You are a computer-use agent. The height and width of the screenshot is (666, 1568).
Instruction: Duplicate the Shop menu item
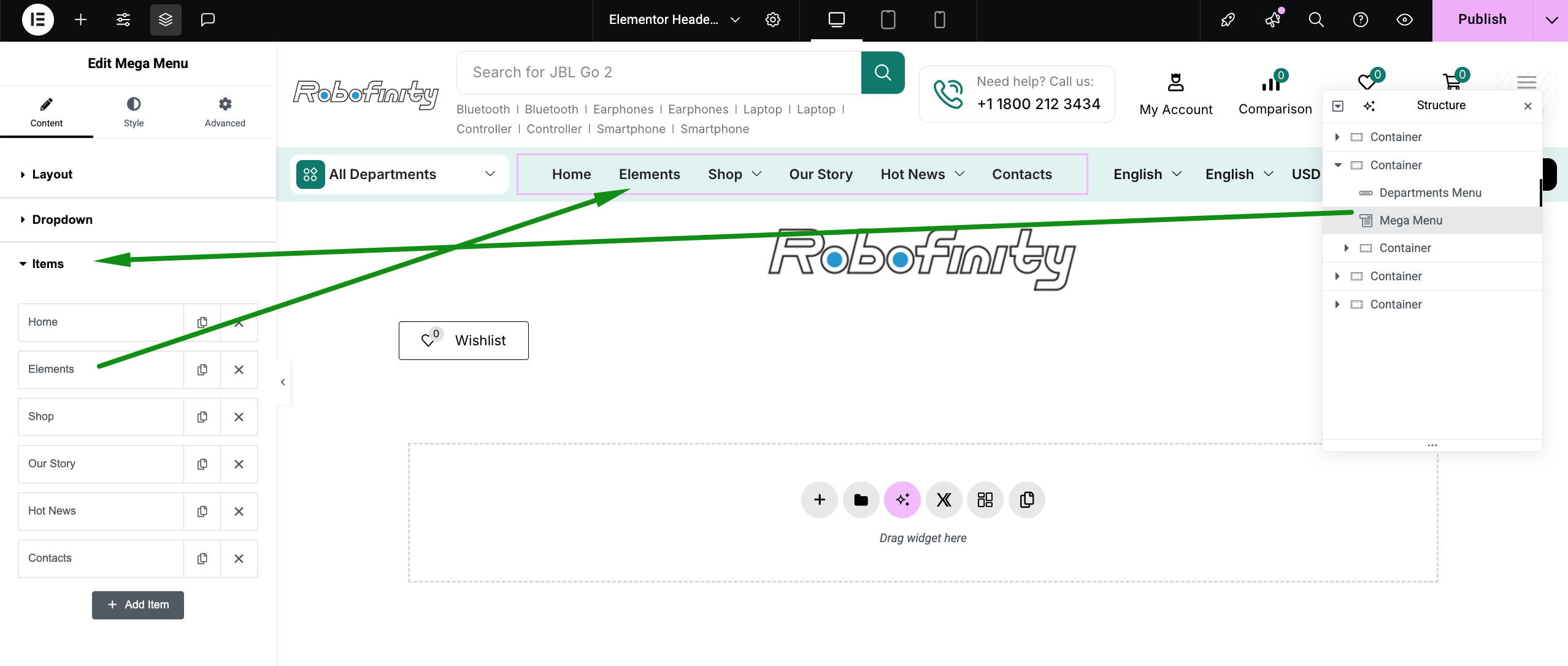pos(202,417)
